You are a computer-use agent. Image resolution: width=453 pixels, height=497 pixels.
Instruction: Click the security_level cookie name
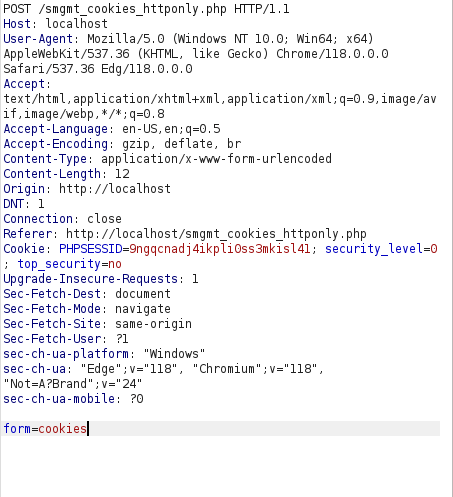[x=374, y=249]
